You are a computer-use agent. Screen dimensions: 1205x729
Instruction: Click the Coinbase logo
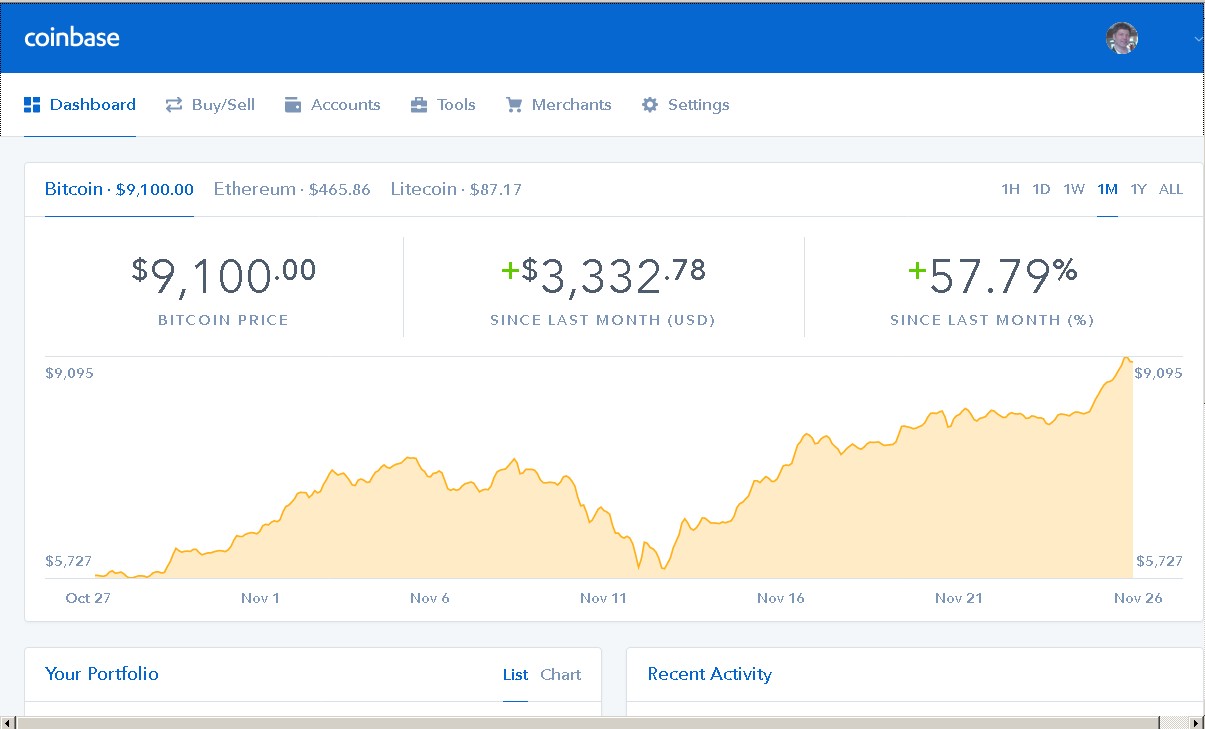[x=72, y=38]
